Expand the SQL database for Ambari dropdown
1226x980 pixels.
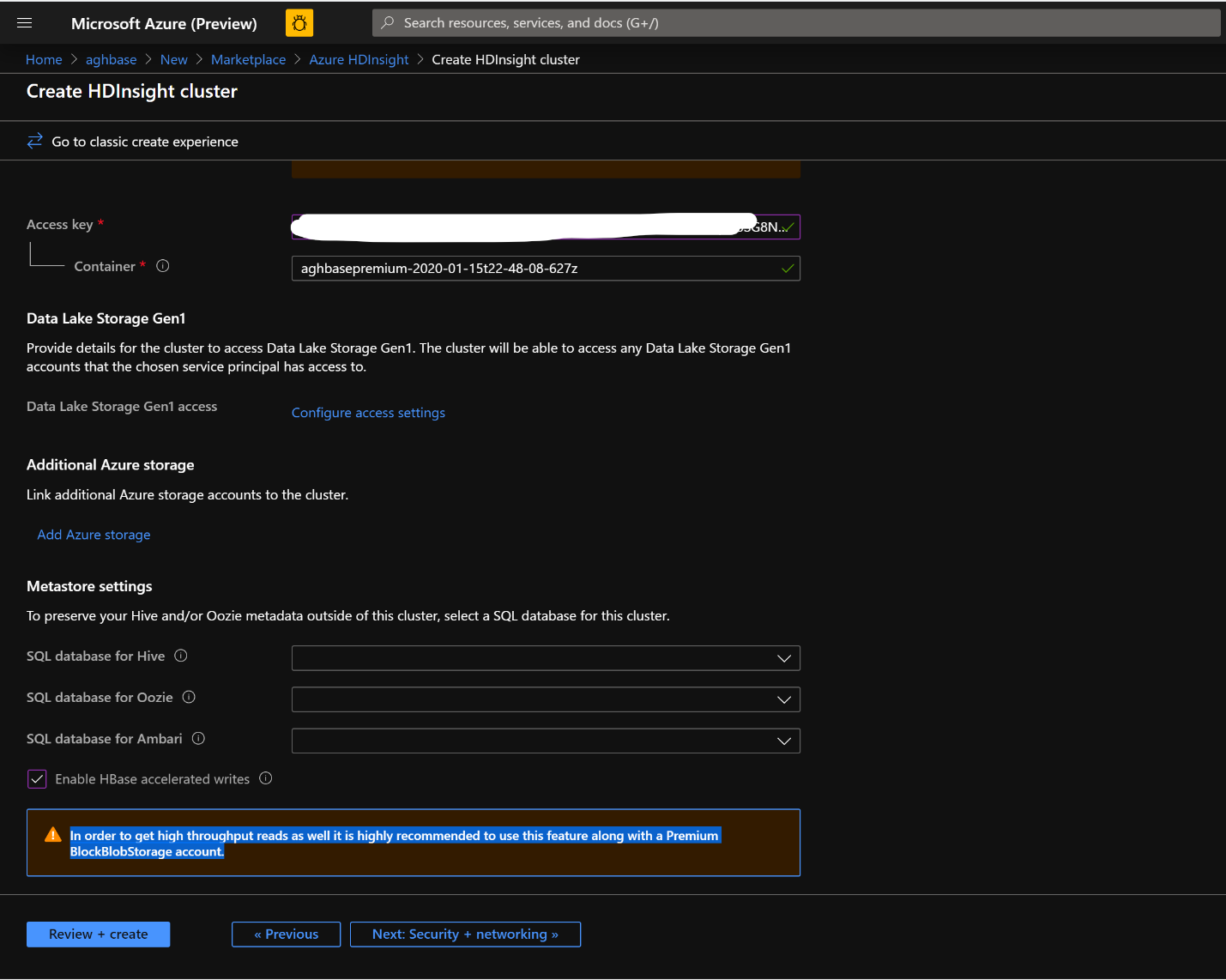(x=783, y=740)
